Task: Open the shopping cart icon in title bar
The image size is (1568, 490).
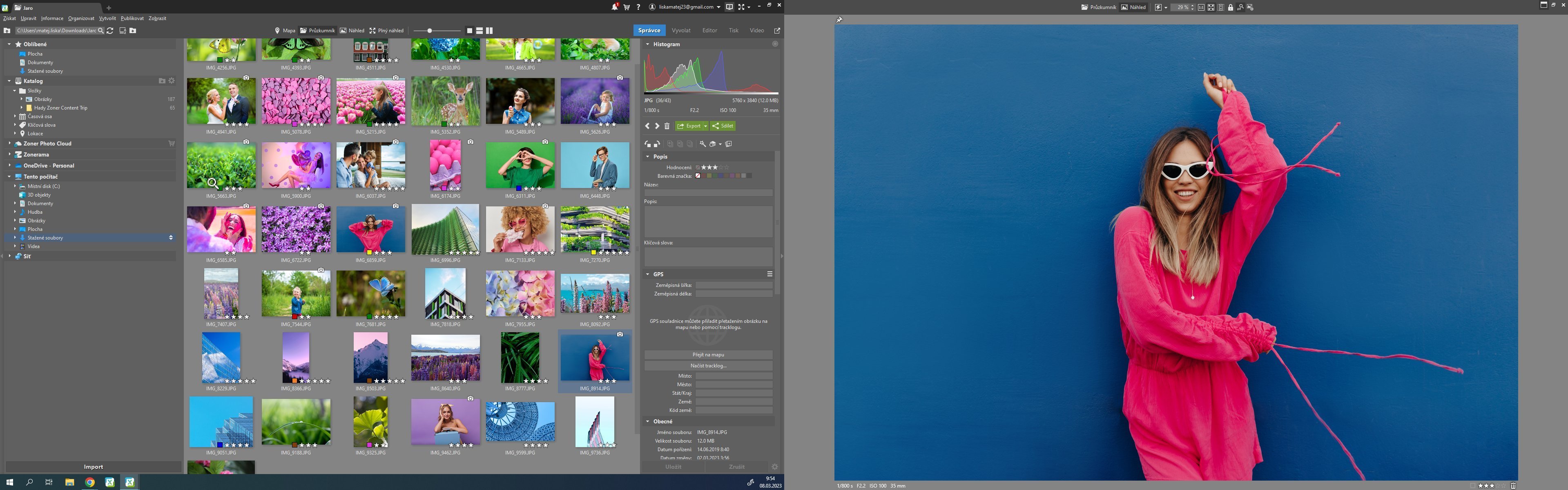Action: pyautogui.click(x=627, y=7)
